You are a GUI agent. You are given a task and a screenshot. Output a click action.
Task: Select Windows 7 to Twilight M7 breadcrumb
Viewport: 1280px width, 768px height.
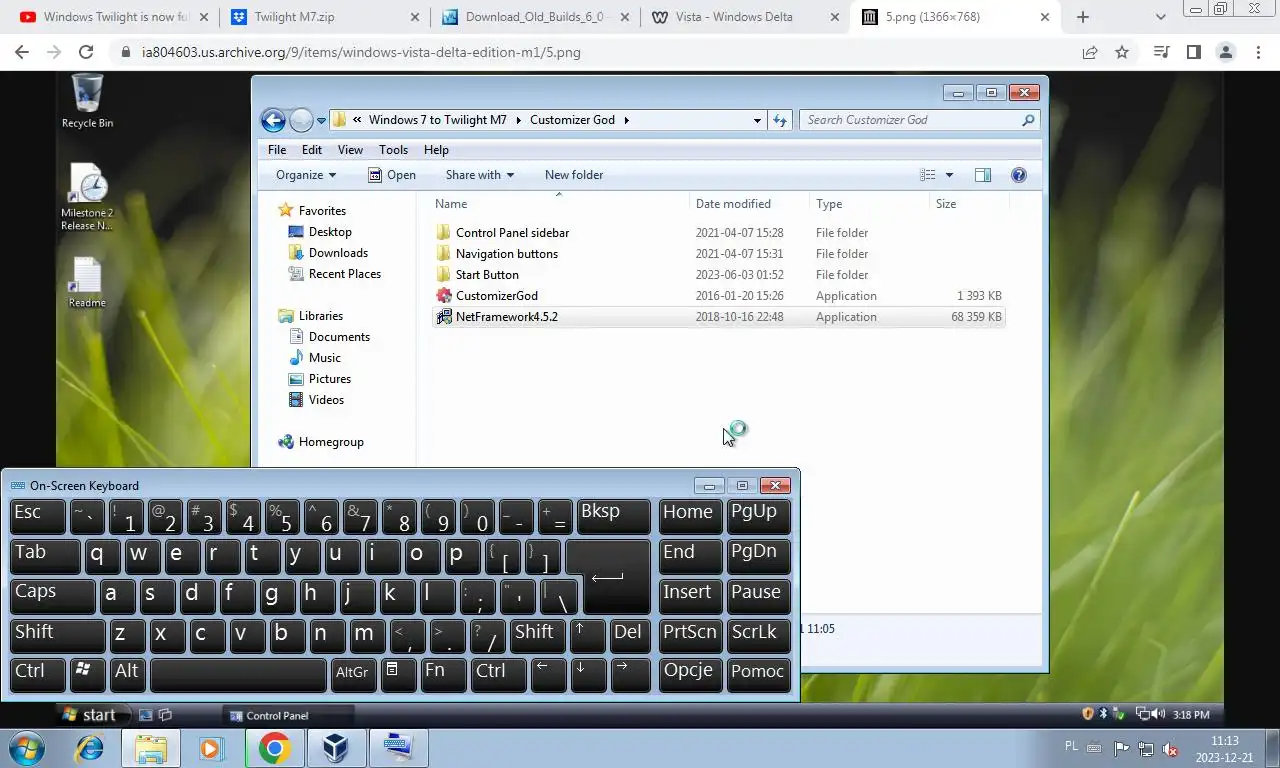pos(437,120)
